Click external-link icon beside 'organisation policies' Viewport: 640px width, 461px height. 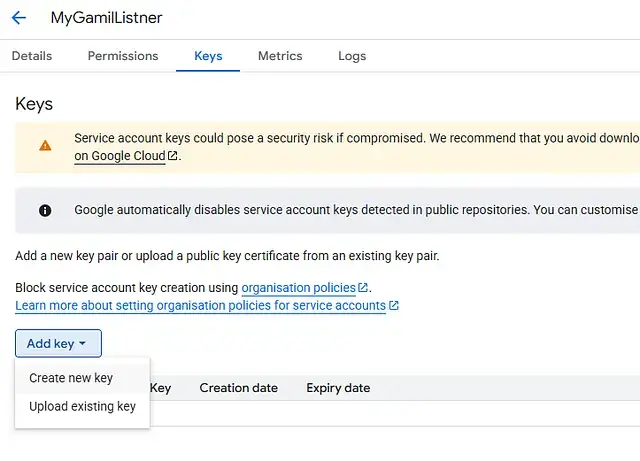(362, 288)
